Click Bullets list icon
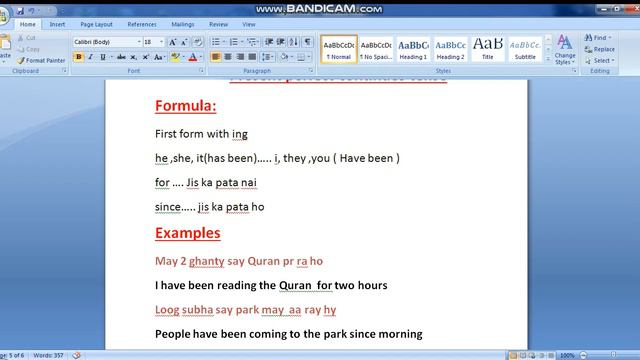640x360 pixels. 216,42
